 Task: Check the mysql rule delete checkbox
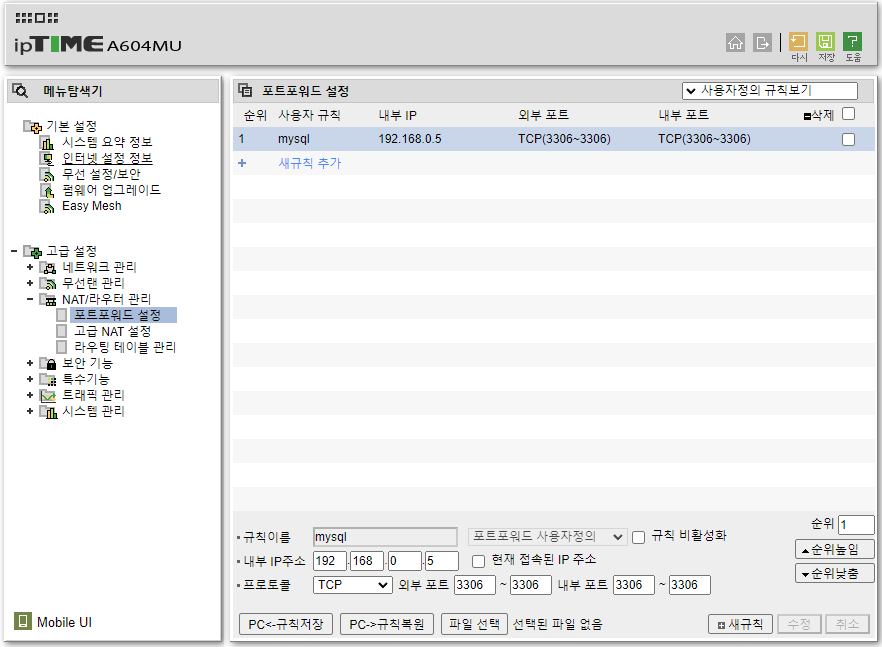click(x=848, y=140)
